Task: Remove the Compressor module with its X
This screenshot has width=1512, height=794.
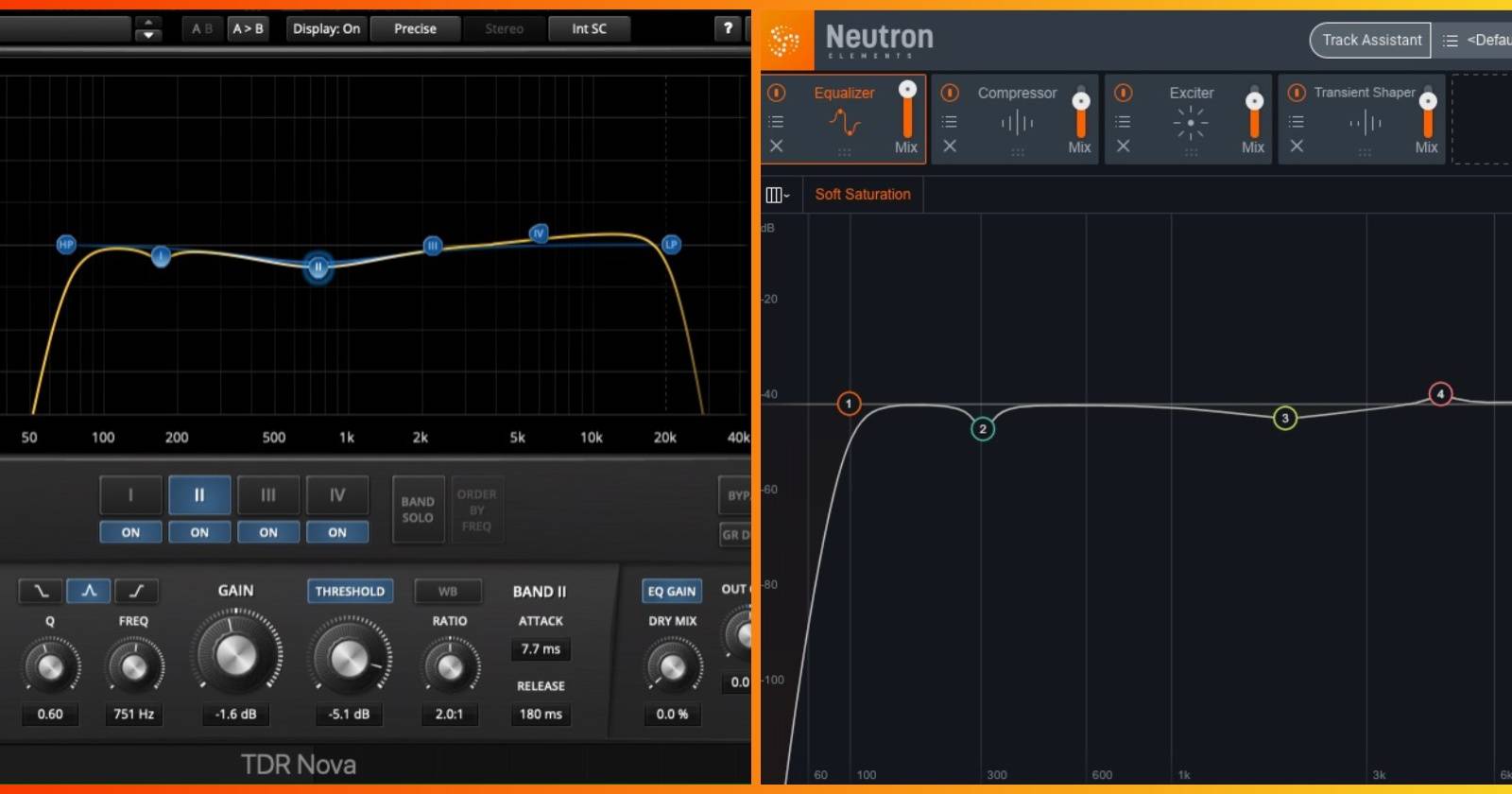Action: (x=950, y=146)
